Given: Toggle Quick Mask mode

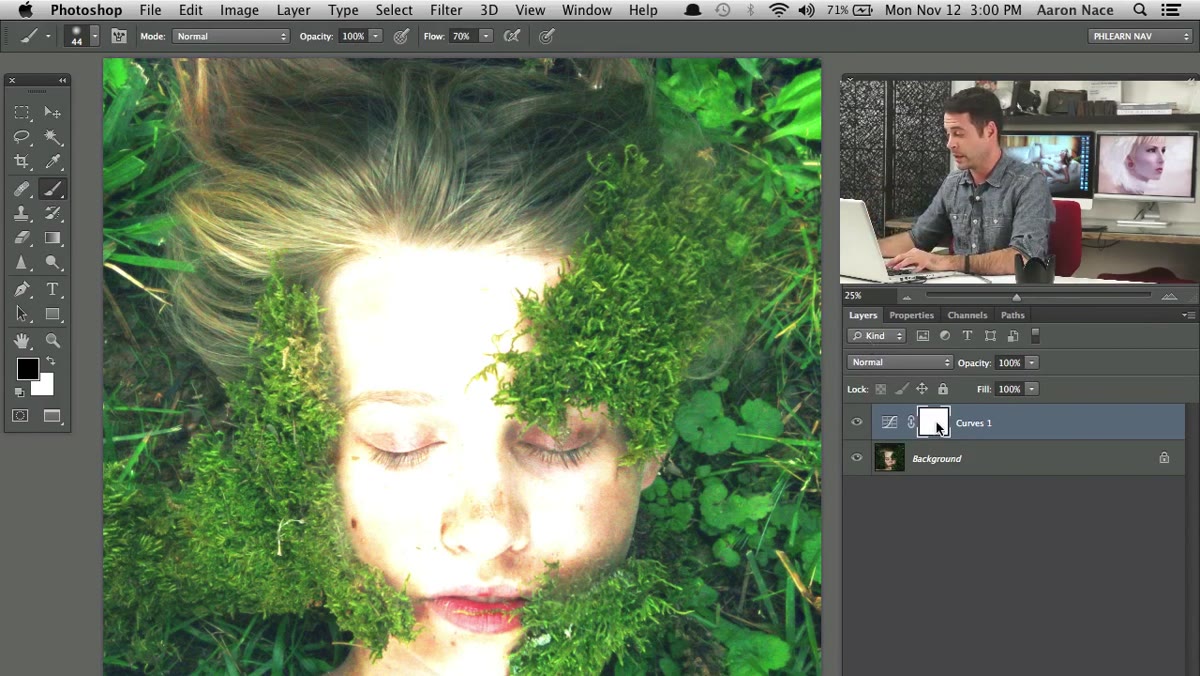Looking at the screenshot, I should point(20,416).
